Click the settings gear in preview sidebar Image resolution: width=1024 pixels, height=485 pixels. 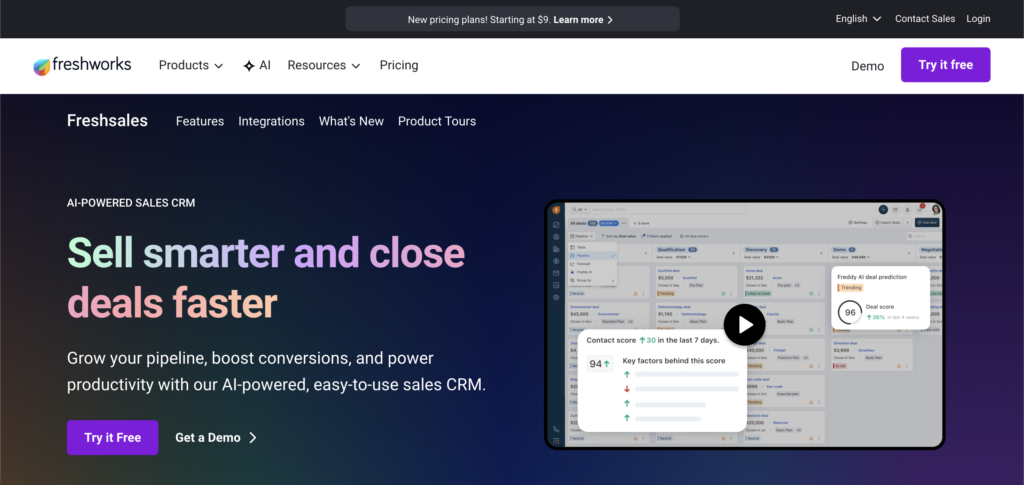click(x=556, y=297)
